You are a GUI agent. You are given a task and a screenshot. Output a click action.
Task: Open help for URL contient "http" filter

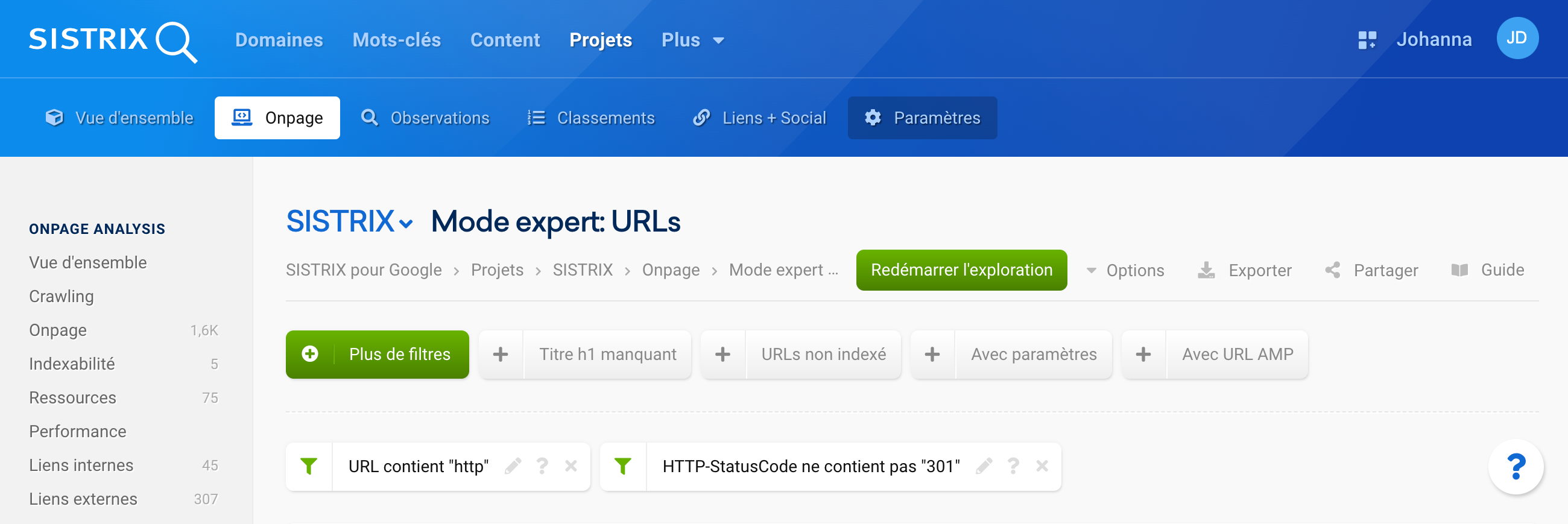[x=542, y=466]
